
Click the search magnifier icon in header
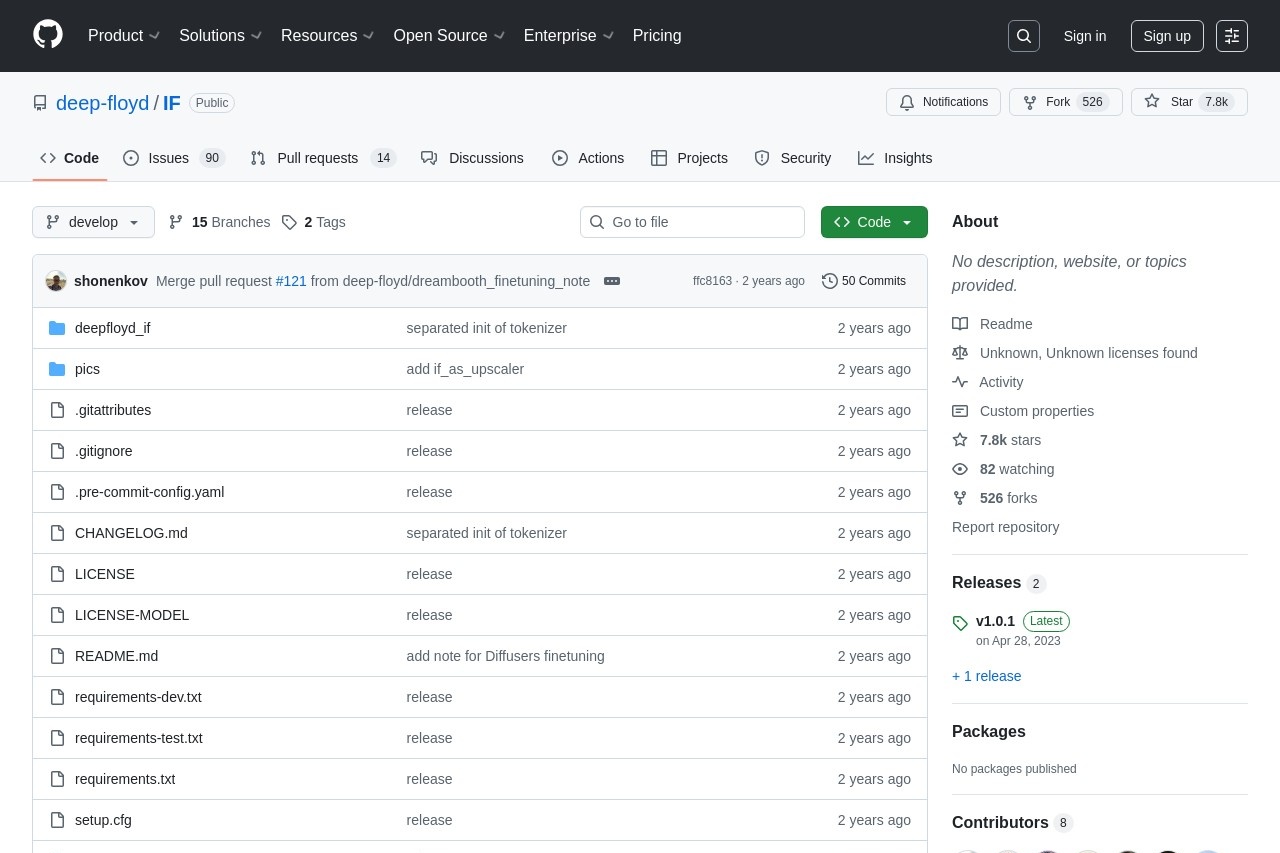click(x=1024, y=36)
